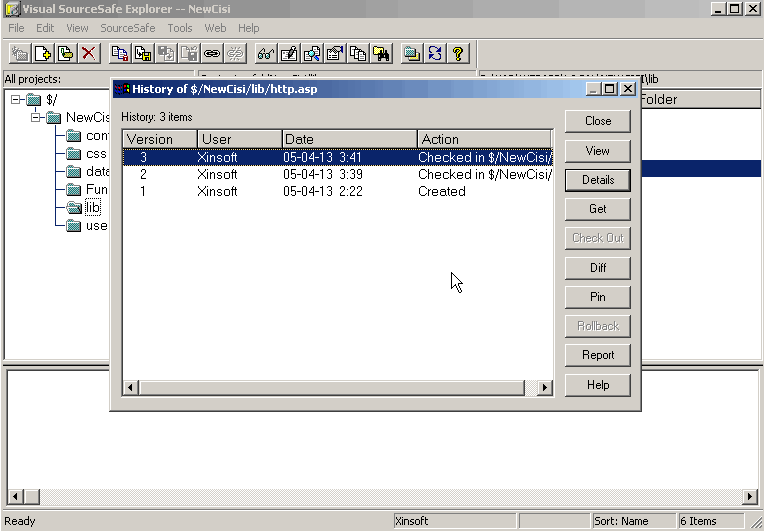Click the Report button
Screen dimensions: 764x531
point(598,355)
